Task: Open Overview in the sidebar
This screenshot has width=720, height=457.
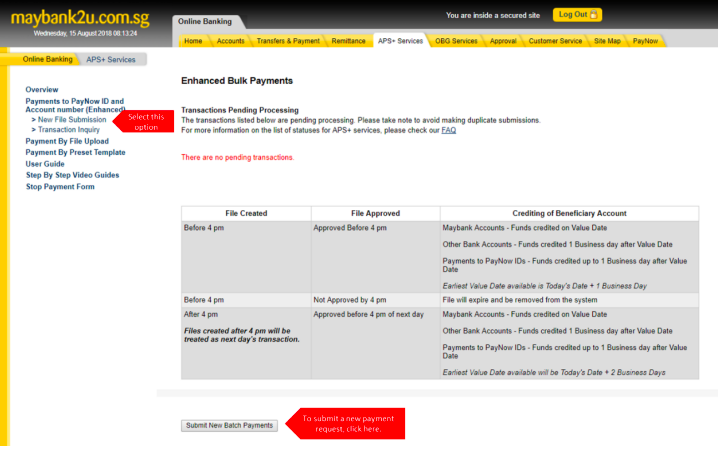Action: point(42,90)
